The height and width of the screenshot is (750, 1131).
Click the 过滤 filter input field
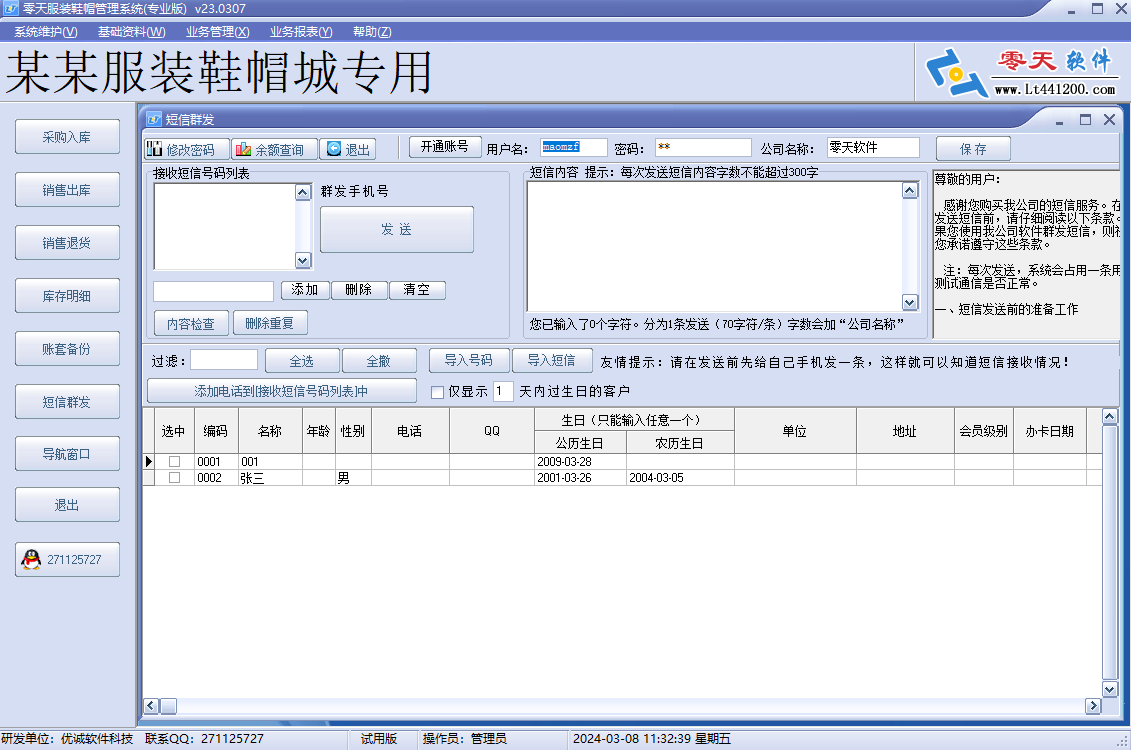(224, 360)
